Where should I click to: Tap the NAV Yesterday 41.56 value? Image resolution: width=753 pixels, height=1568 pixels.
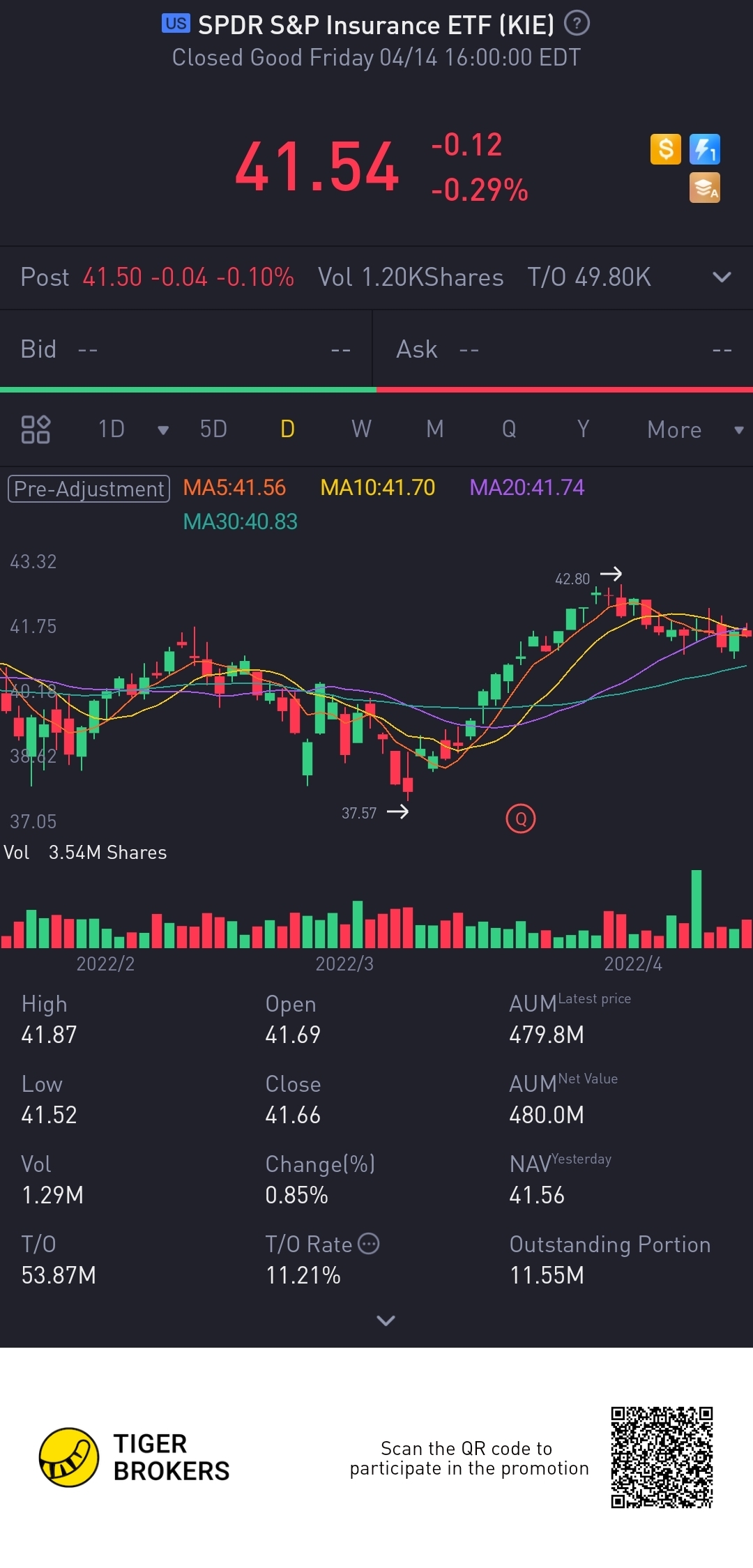tap(537, 1195)
